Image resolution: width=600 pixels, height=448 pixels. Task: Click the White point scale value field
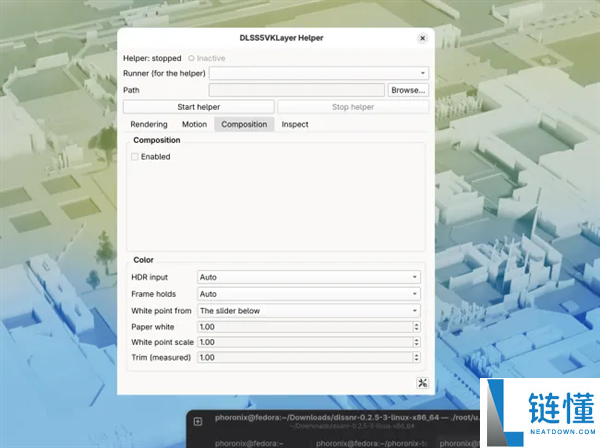305,342
